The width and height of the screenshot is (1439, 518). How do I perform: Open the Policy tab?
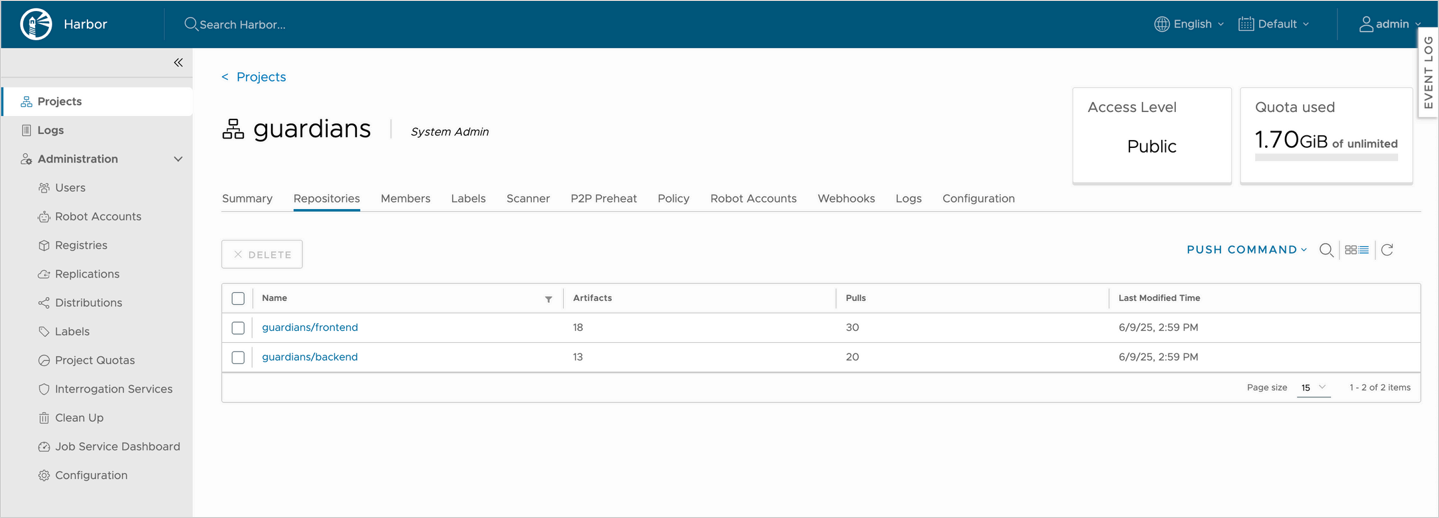pyautogui.click(x=673, y=198)
